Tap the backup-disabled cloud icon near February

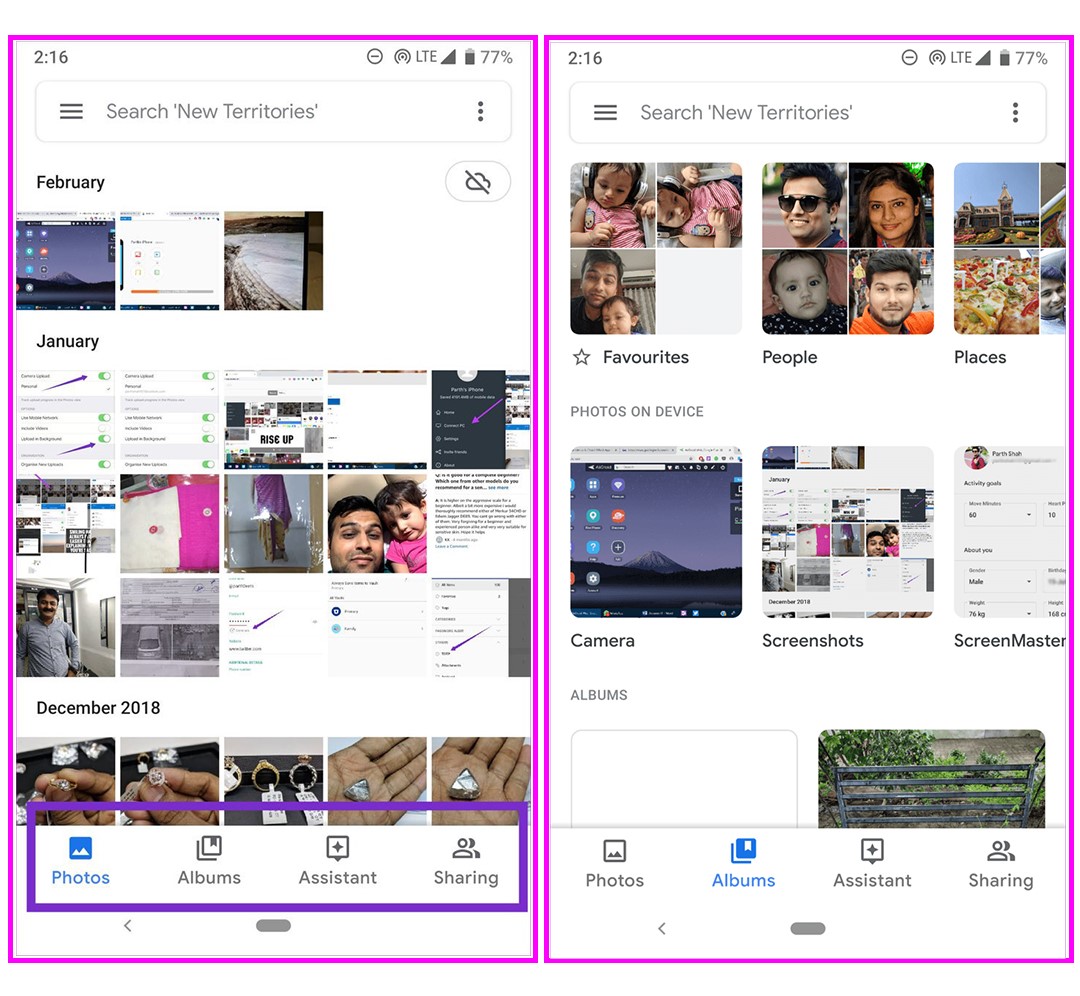tap(478, 182)
